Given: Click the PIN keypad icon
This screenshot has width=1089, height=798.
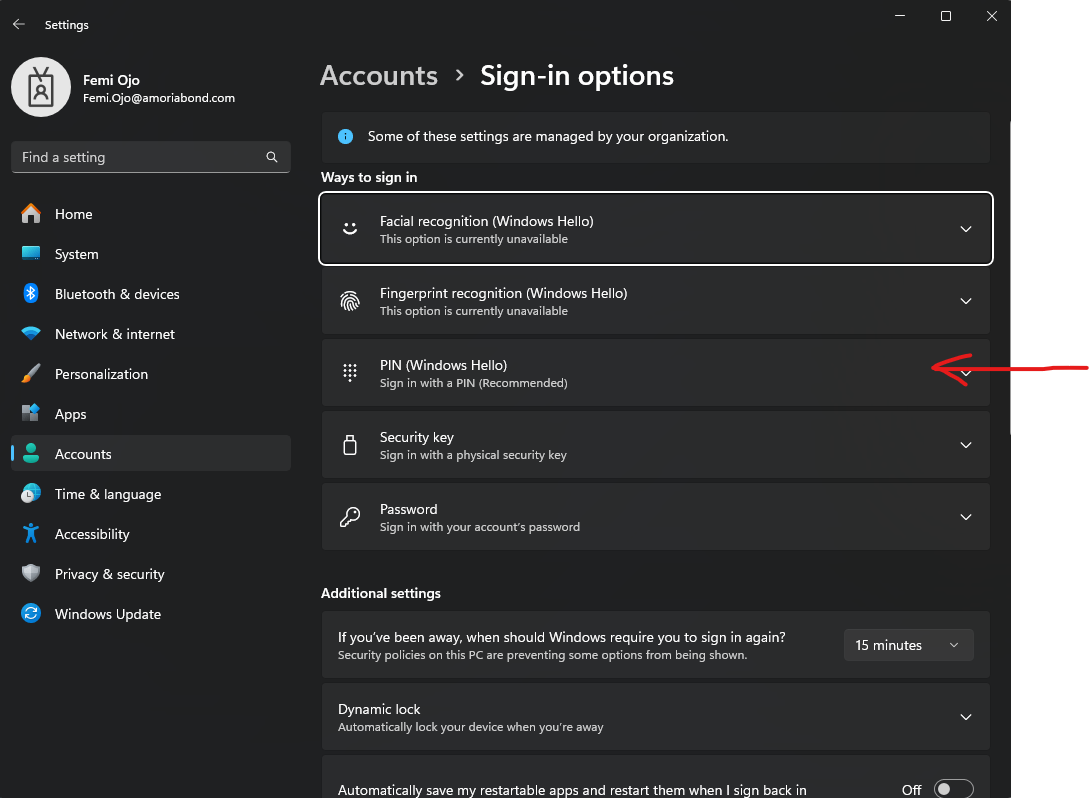Looking at the screenshot, I should (350, 373).
